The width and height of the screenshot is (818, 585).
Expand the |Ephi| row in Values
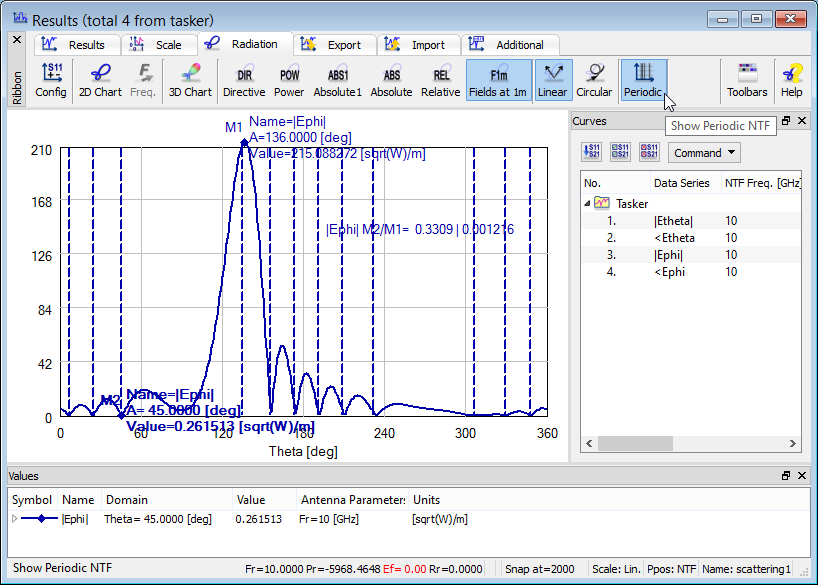[14, 519]
